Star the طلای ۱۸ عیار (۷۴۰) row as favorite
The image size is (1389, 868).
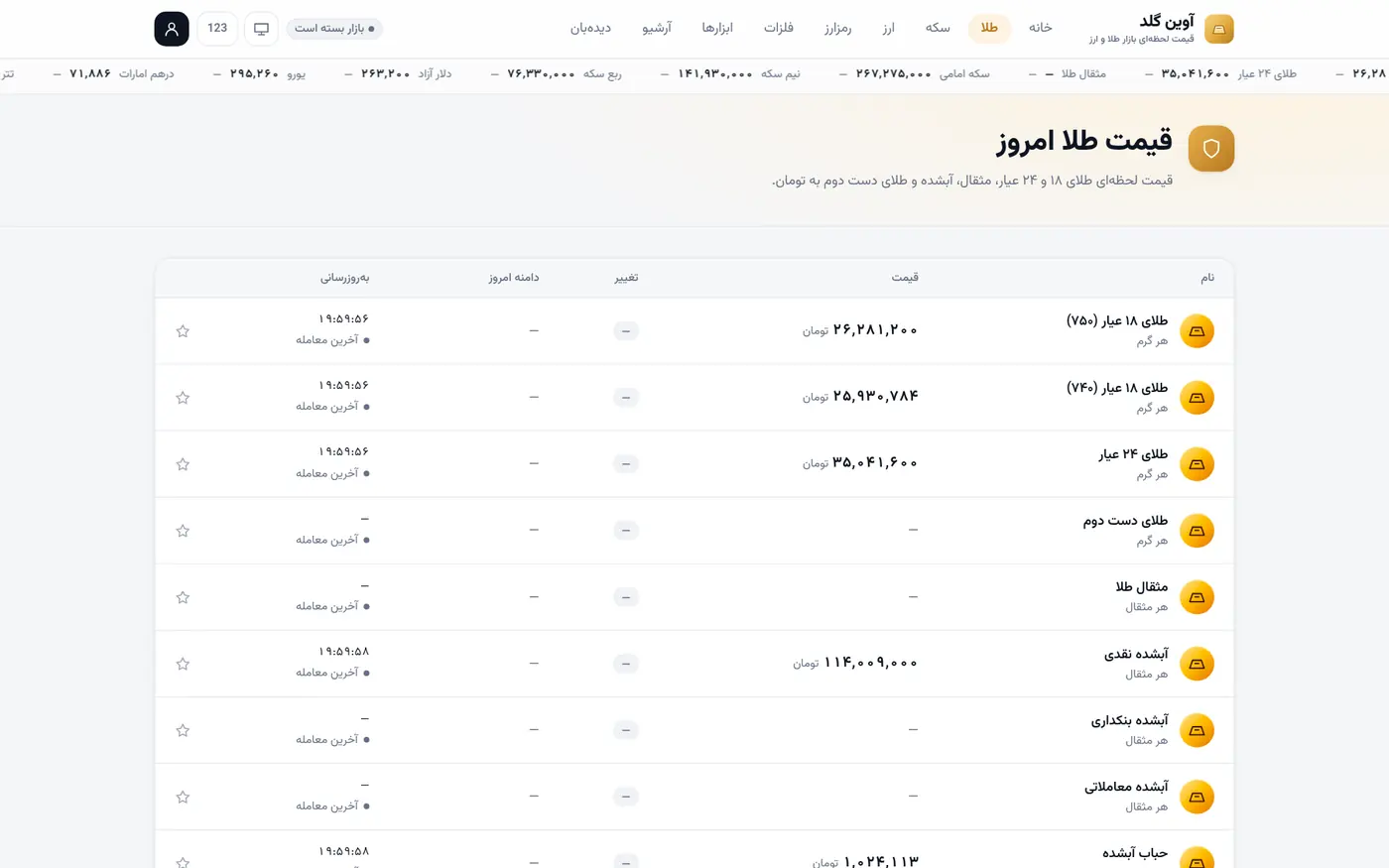pyautogui.click(x=183, y=398)
